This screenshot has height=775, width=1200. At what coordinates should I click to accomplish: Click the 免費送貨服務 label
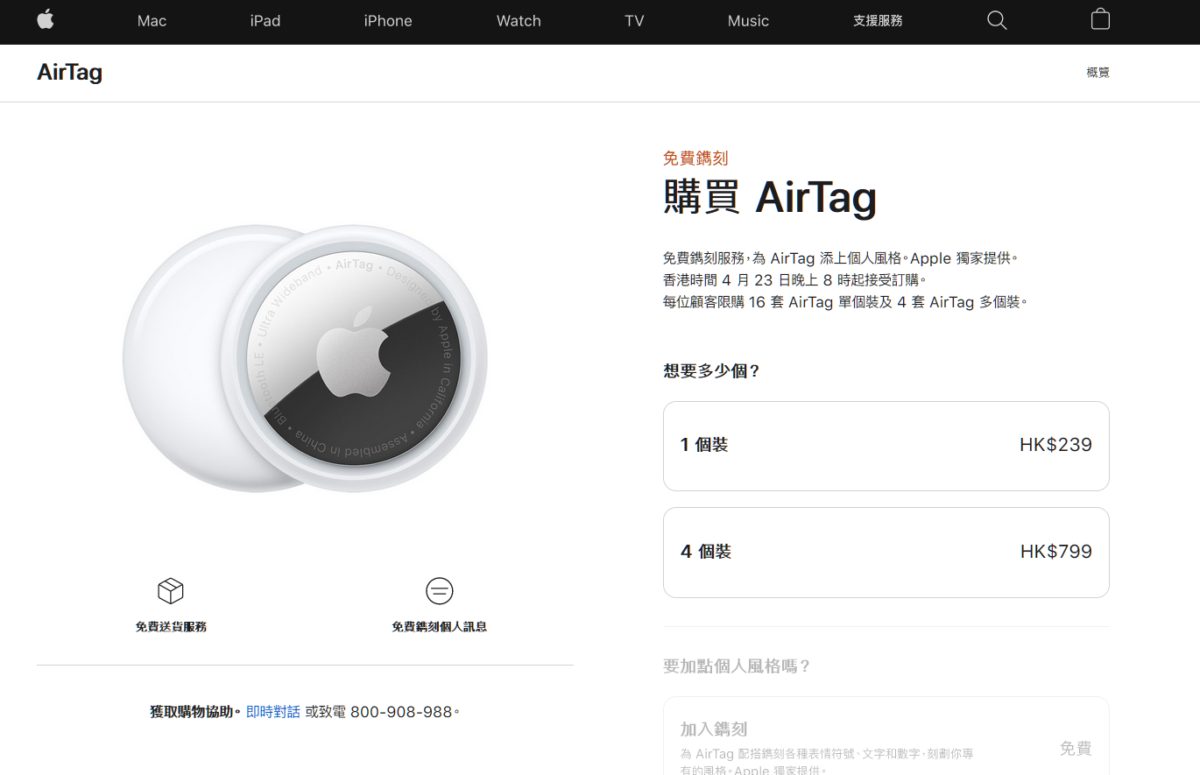[171, 627]
